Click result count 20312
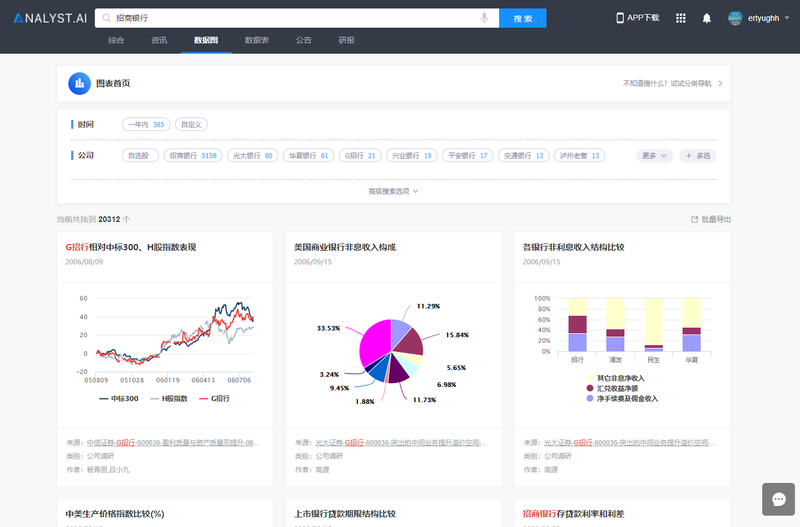800x527 pixels. 109,219
